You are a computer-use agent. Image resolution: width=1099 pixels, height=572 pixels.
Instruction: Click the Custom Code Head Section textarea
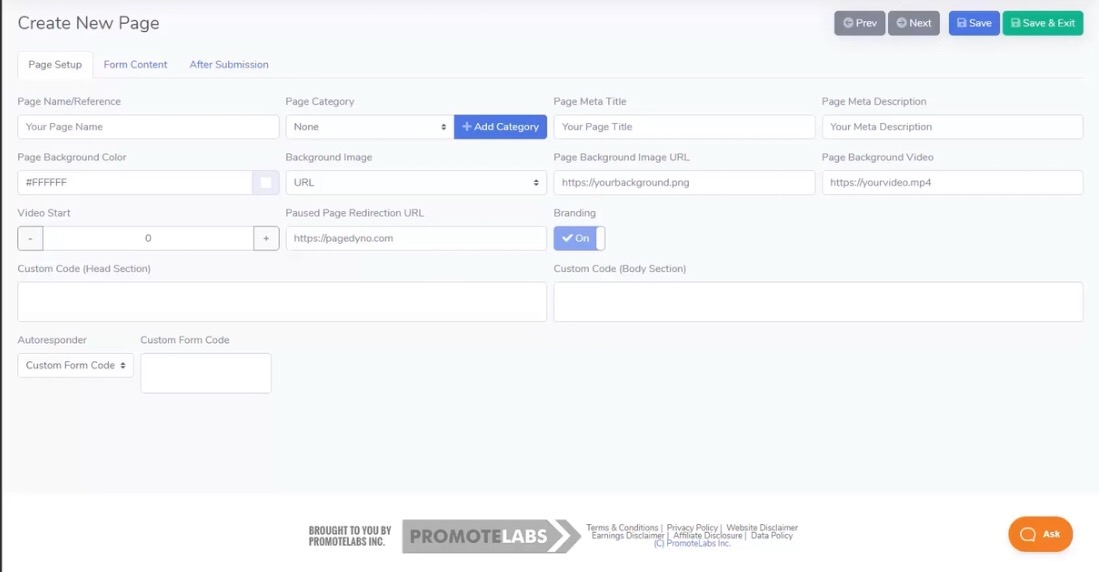pos(282,301)
